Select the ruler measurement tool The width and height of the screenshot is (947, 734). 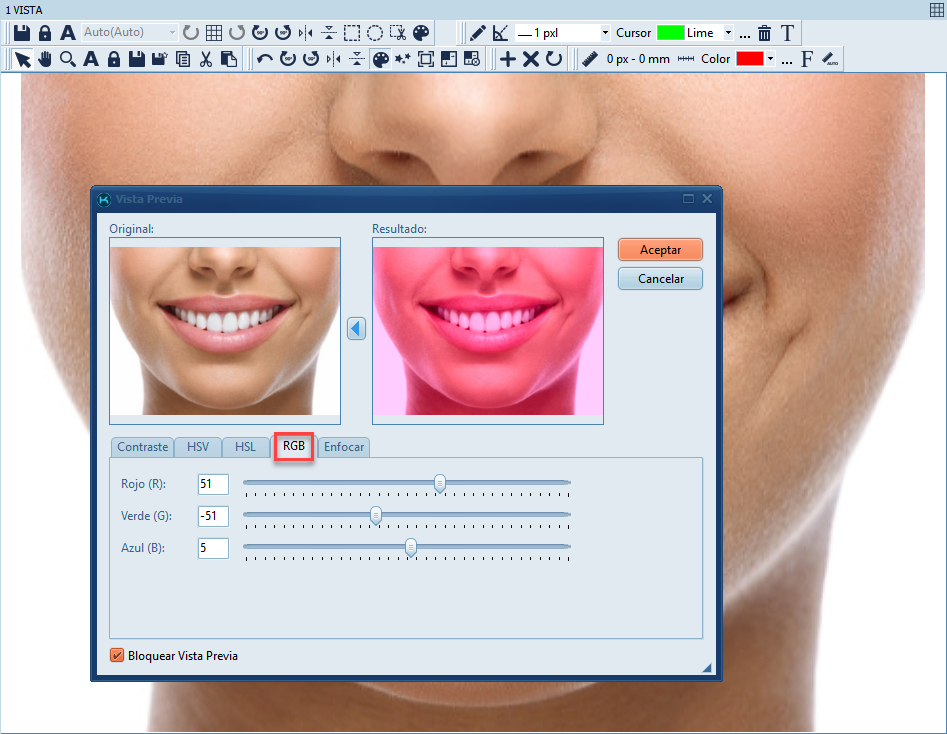(x=590, y=59)
